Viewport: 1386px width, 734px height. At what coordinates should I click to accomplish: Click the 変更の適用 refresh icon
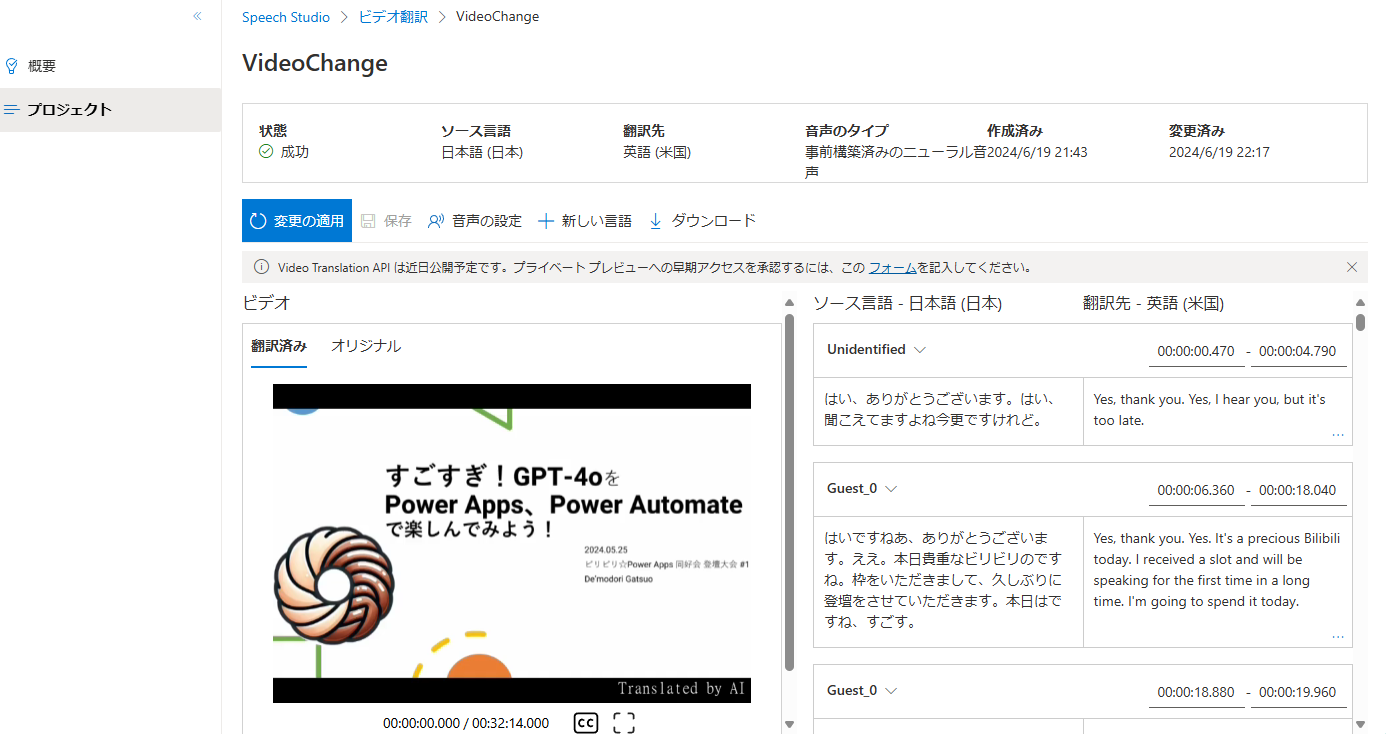[260, 220]
